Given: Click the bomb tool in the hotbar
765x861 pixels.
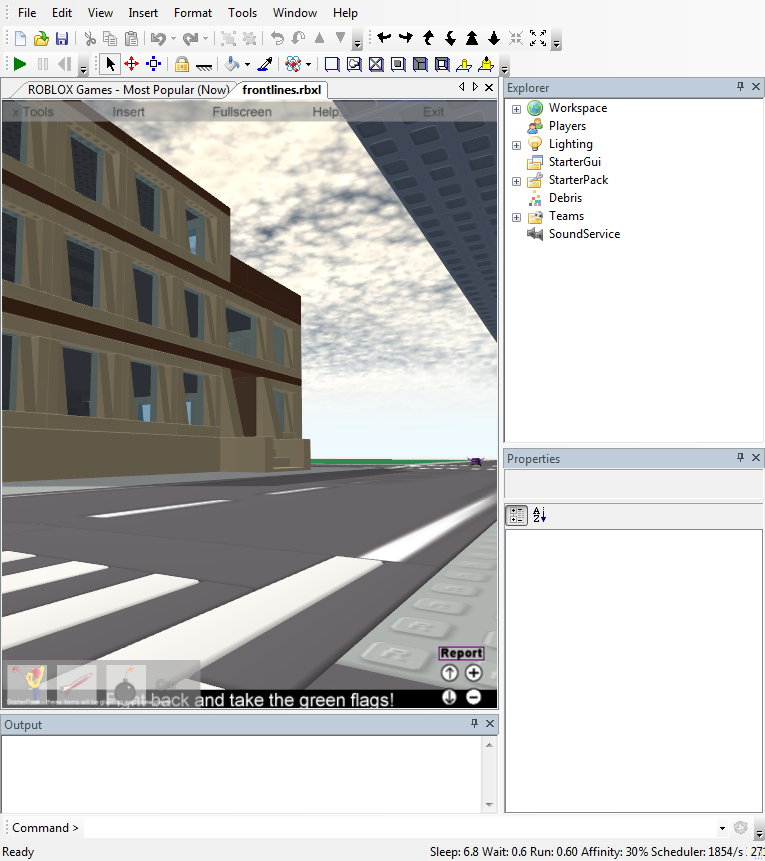Looking at the screenshot, I should (126, 685).
